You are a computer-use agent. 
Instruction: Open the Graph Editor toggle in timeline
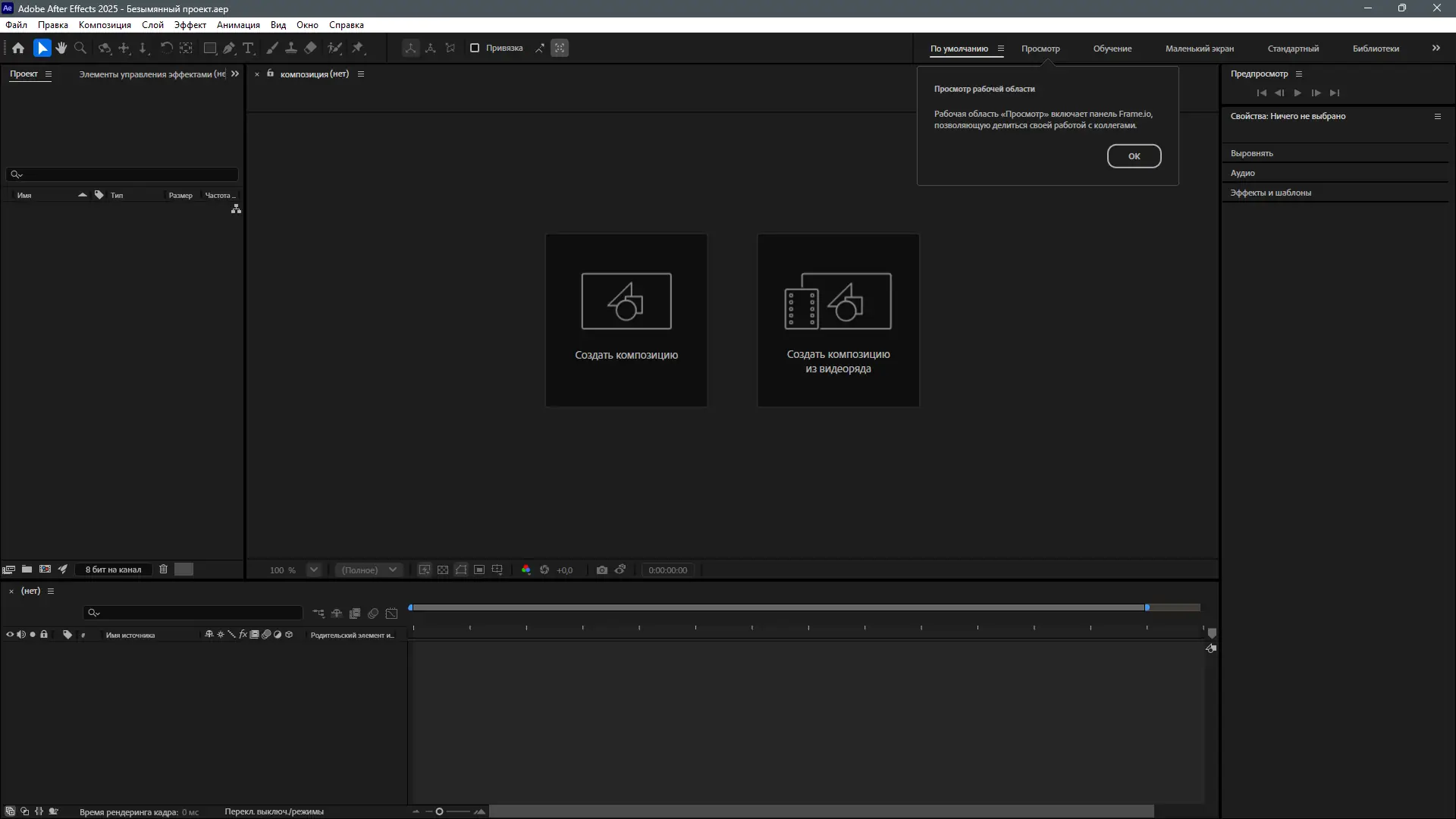coord(392,613)
